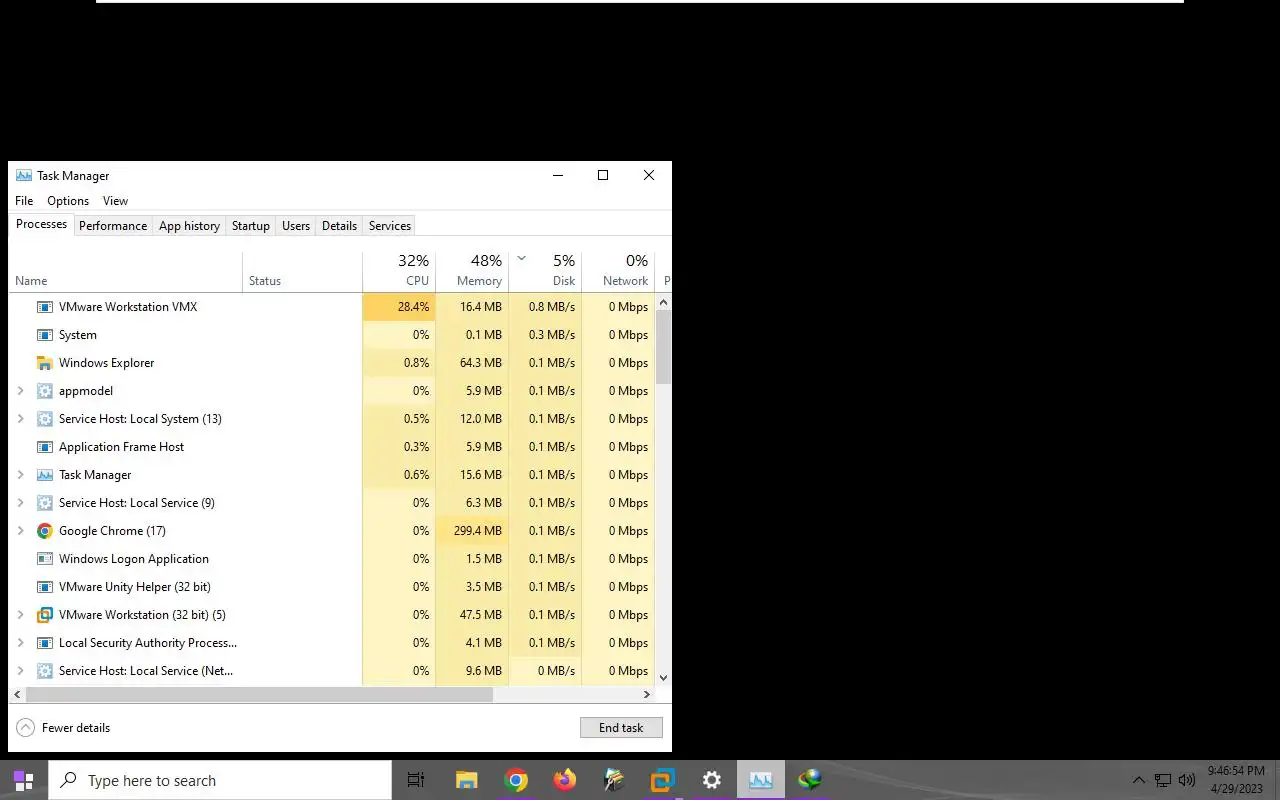1280x800 pixels.
Task: Click the 28.4% CPU cell
Action: coord(399,307)
